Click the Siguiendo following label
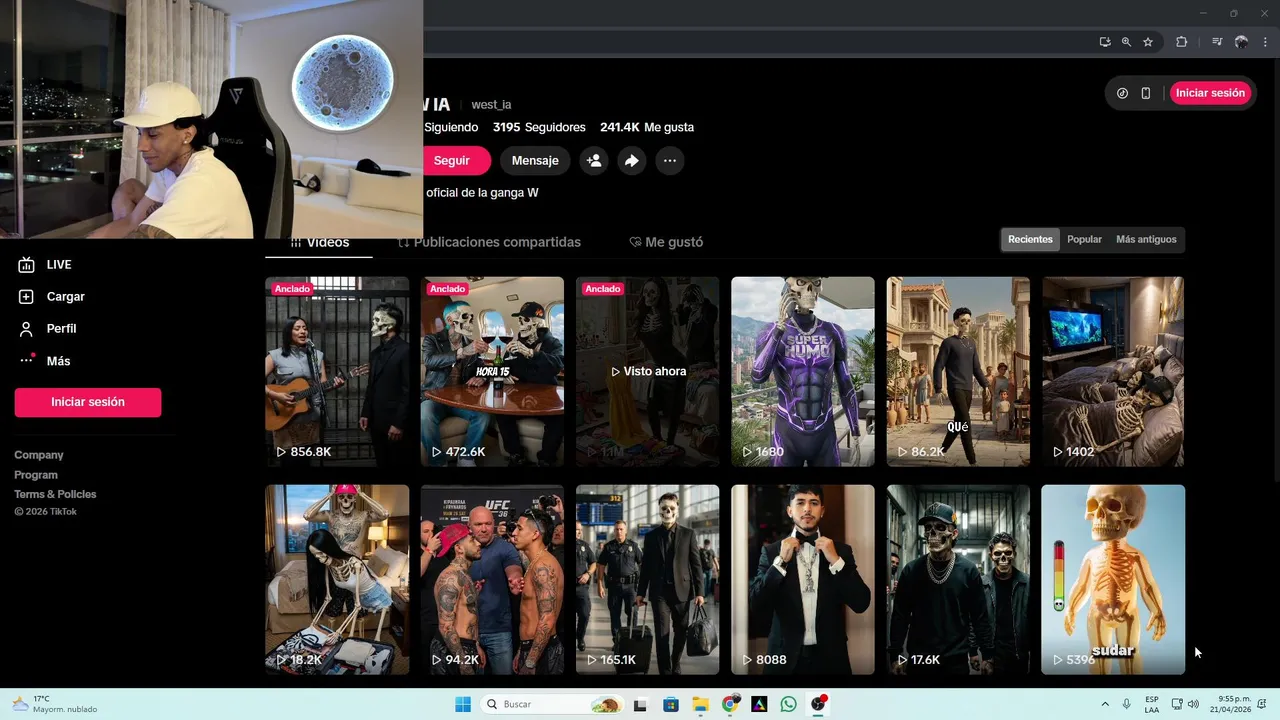 [451, 128]
